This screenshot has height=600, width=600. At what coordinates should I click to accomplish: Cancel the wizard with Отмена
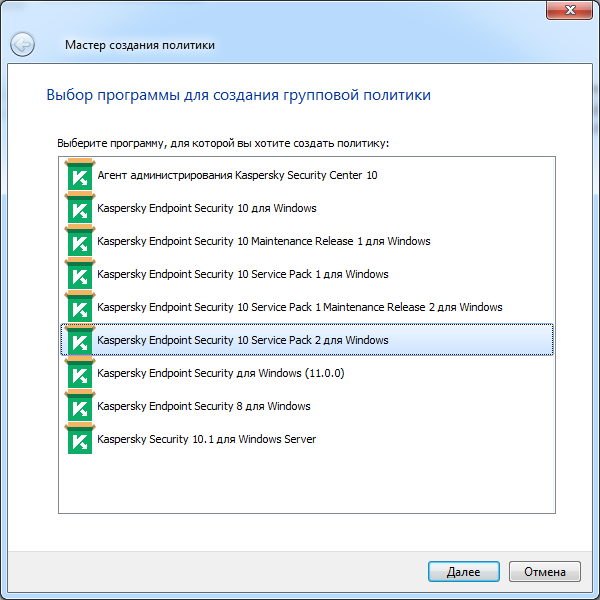(x=545, y=571)
